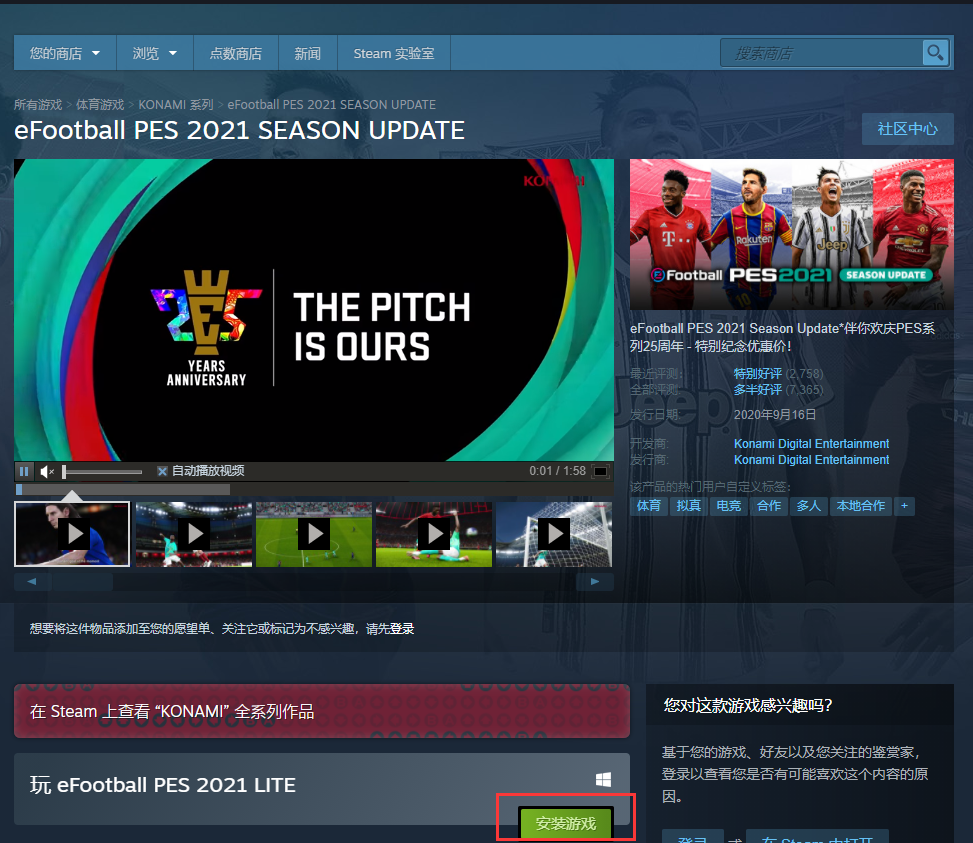Open the KONAMI 系列 breadcrumb link
The height and width of the screenshot is (843, 973).
pyautogui.click(x=176, y=105)
